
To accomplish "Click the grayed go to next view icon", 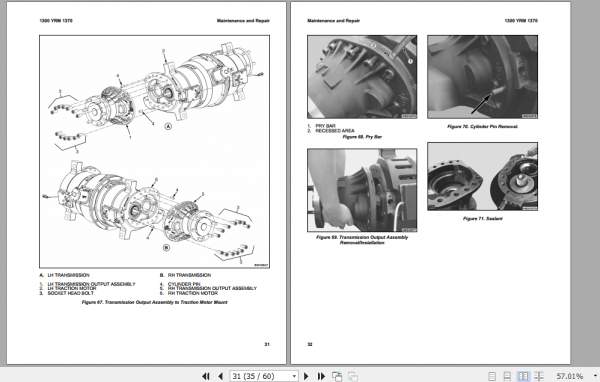I will pos(353,376).
